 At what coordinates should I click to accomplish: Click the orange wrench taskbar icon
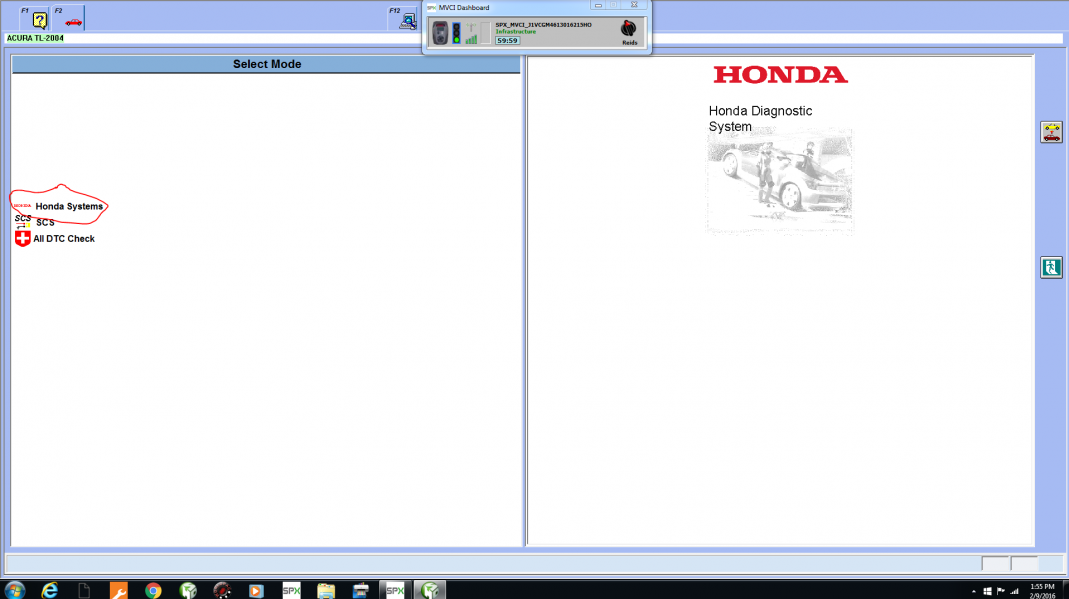(x=119, y=590)
